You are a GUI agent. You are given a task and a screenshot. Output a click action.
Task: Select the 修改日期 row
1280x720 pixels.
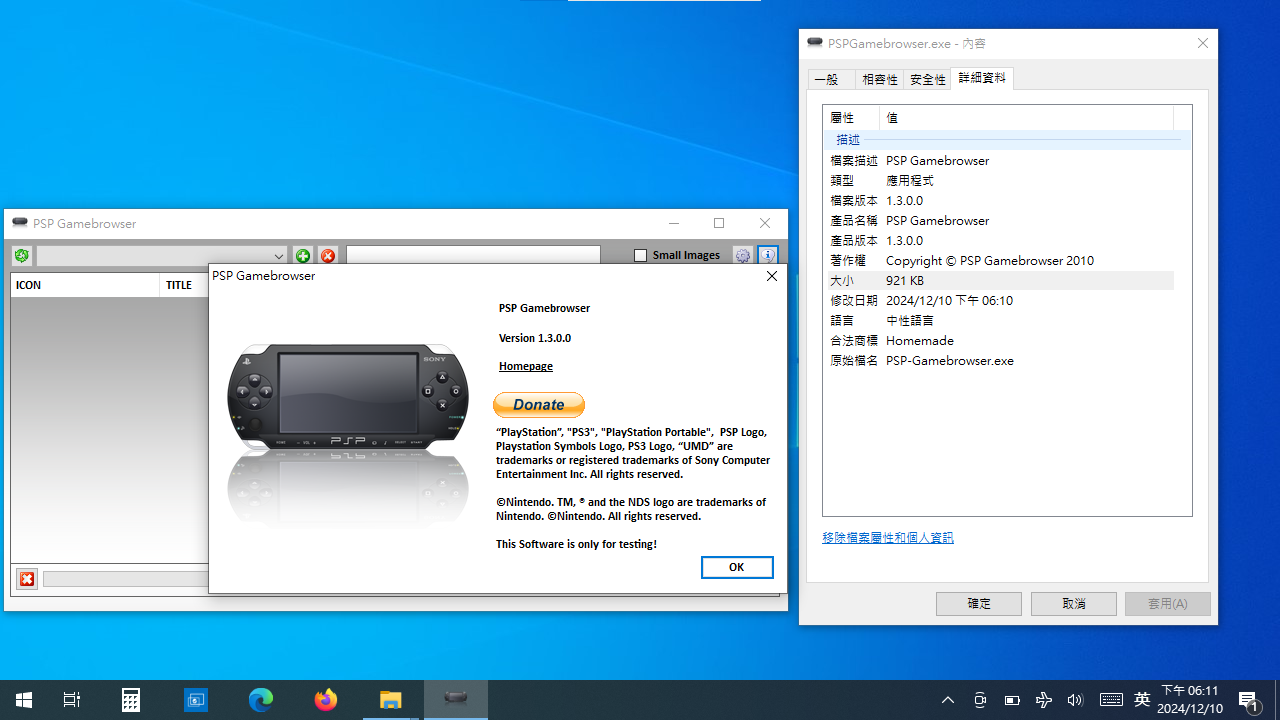point(1000,301)
